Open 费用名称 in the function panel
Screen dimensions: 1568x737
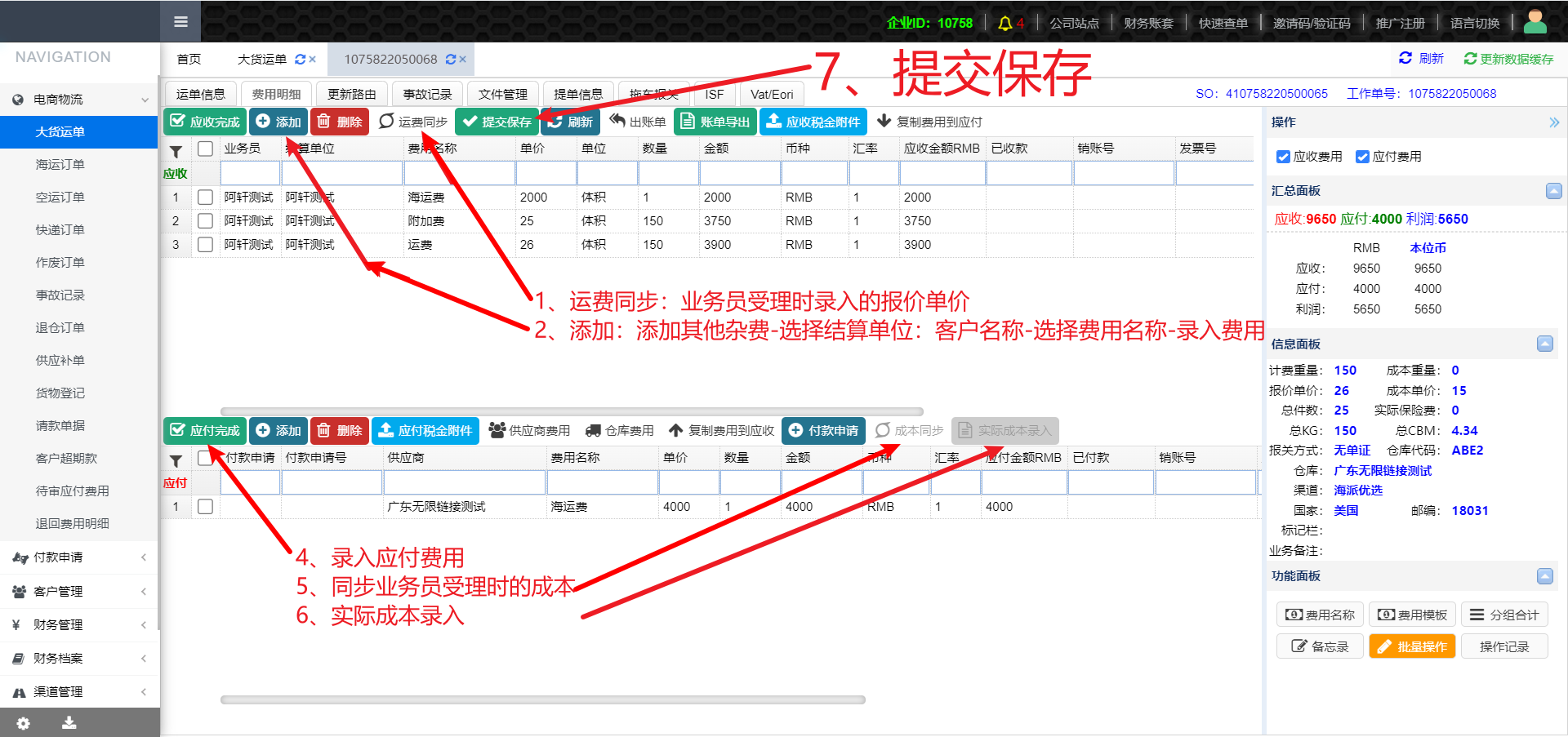(1320, 615)
